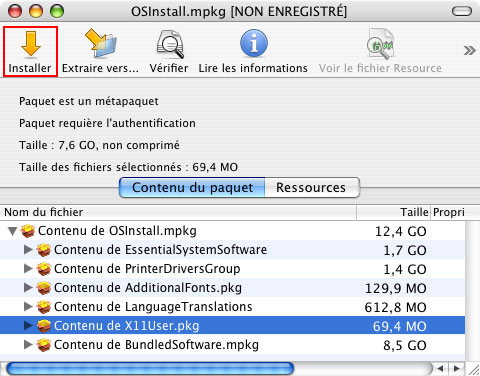Click the Installer toolbar icon
The image size is (480, 376).
click(30, 44)
